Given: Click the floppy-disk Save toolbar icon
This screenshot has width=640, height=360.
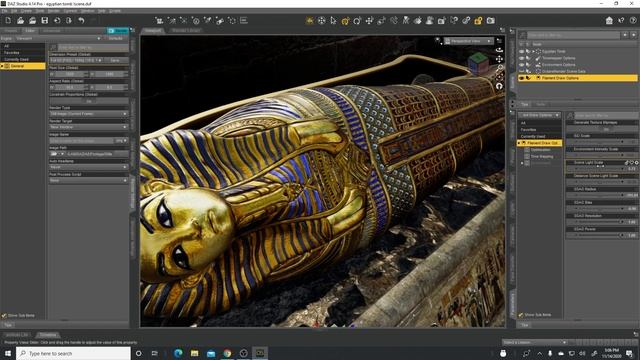Looking at the screenshot, I should coord(45,20).
